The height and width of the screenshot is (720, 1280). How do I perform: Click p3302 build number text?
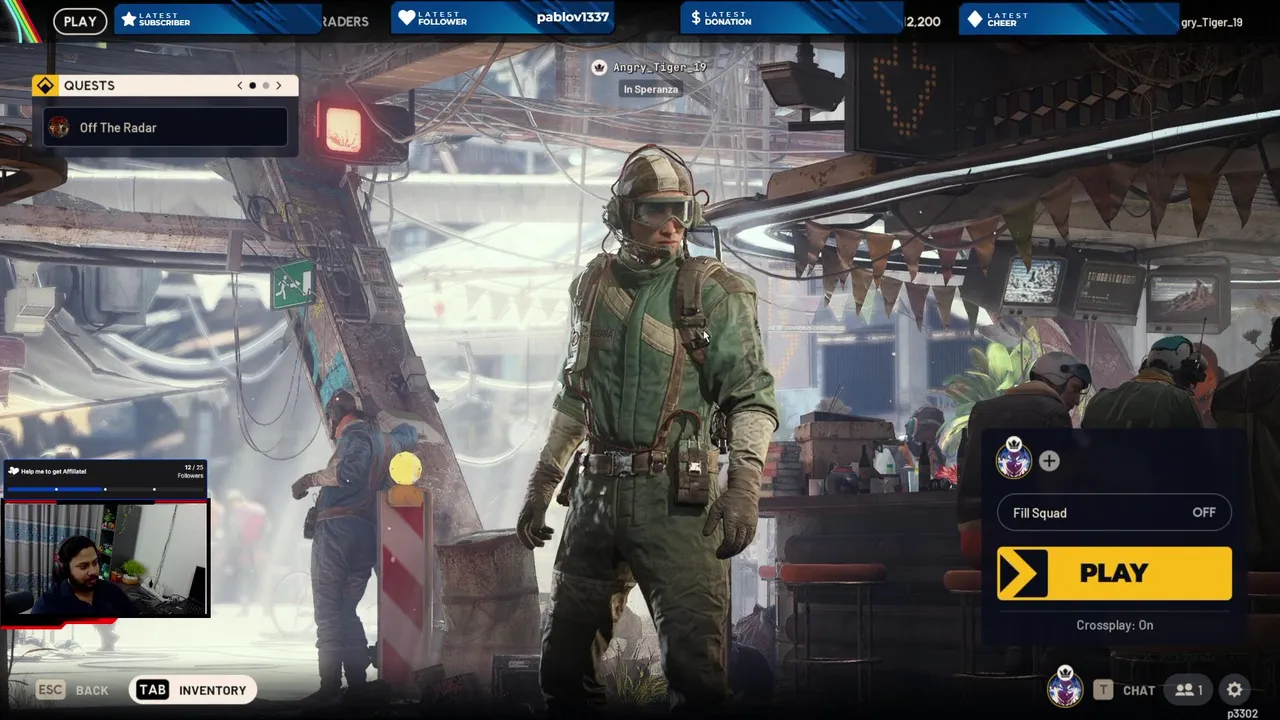tap(1242, 713)
